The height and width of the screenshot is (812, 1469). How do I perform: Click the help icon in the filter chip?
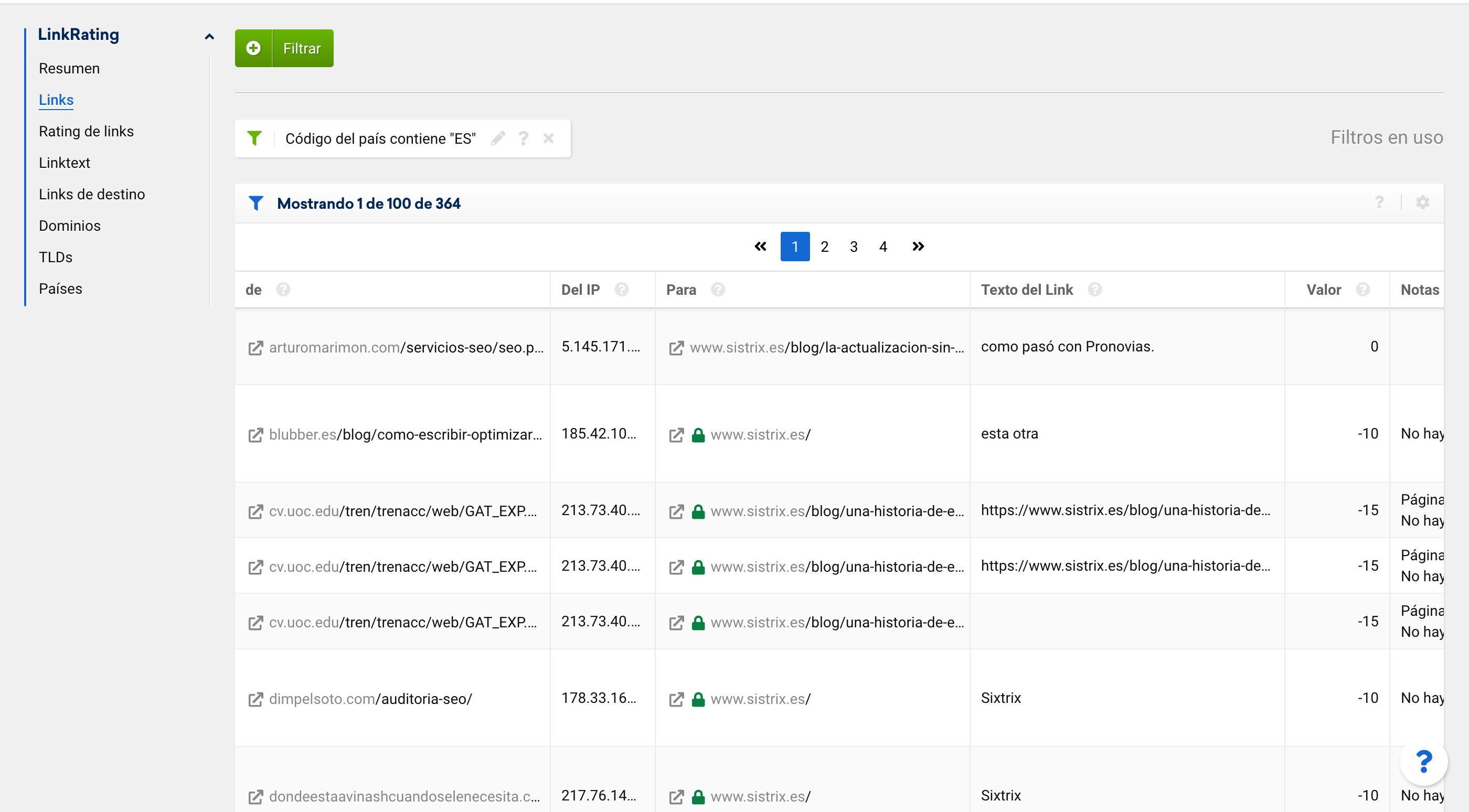(524, 138)
